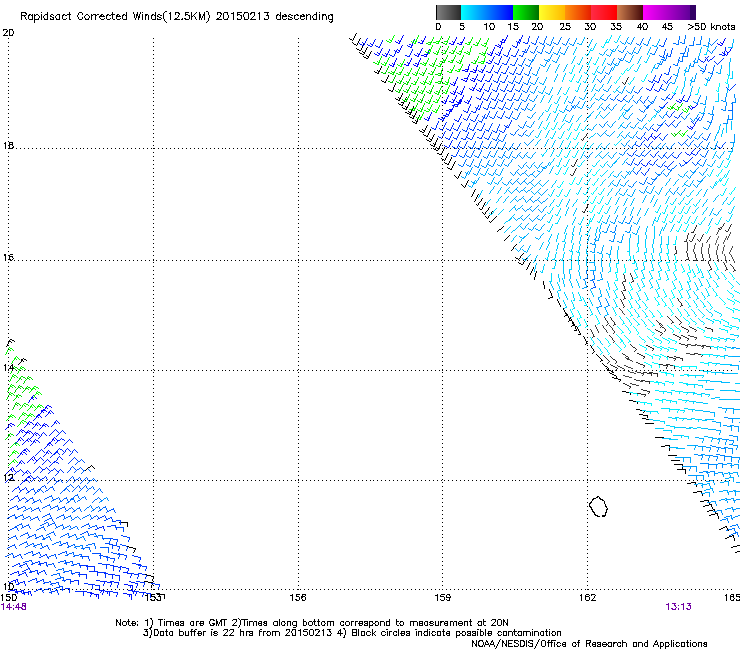Click the green 15-20 knots color swatch
The image size is (740, 650).
[x=526, y=12]
